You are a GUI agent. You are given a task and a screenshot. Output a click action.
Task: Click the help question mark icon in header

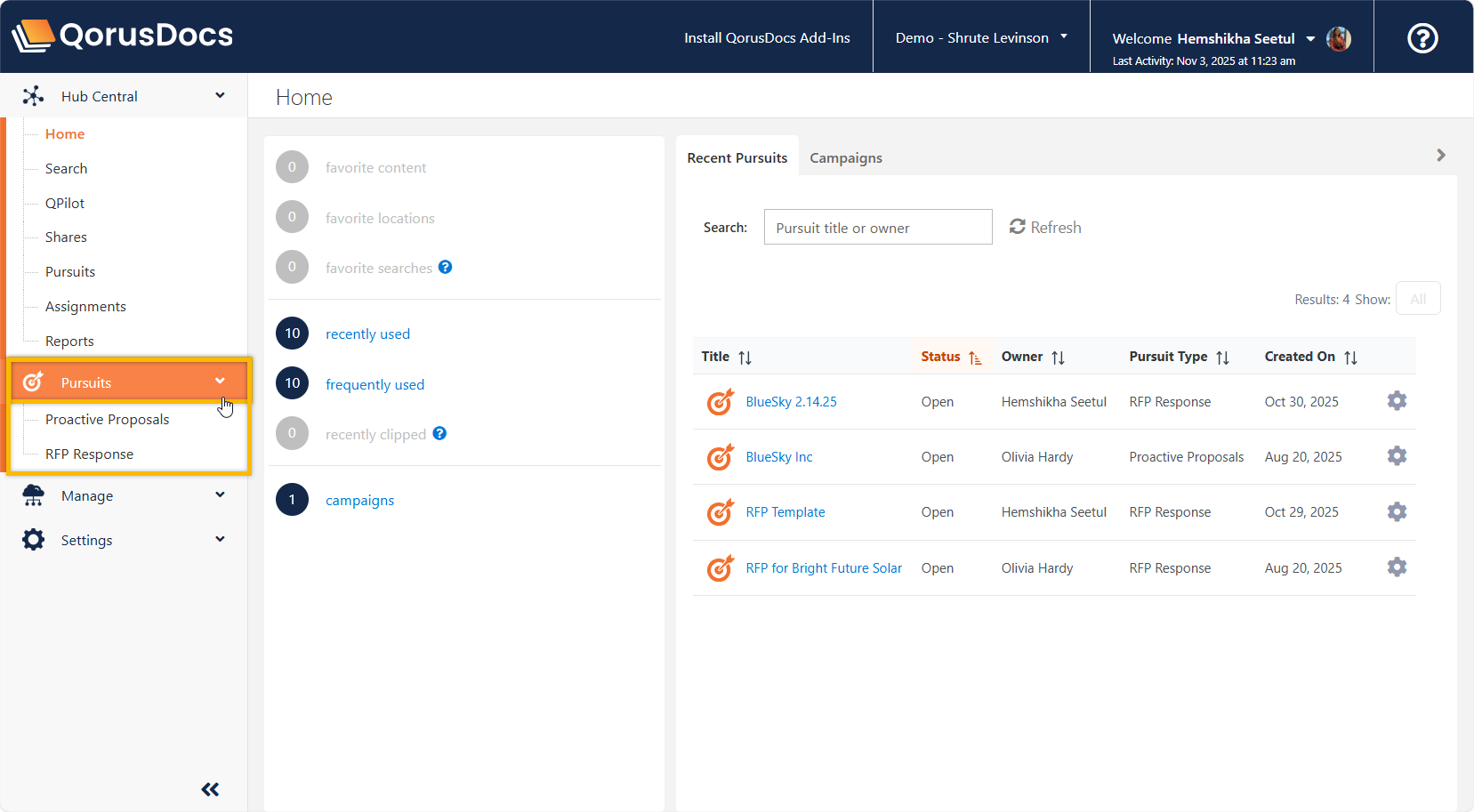coord(1422,38)
